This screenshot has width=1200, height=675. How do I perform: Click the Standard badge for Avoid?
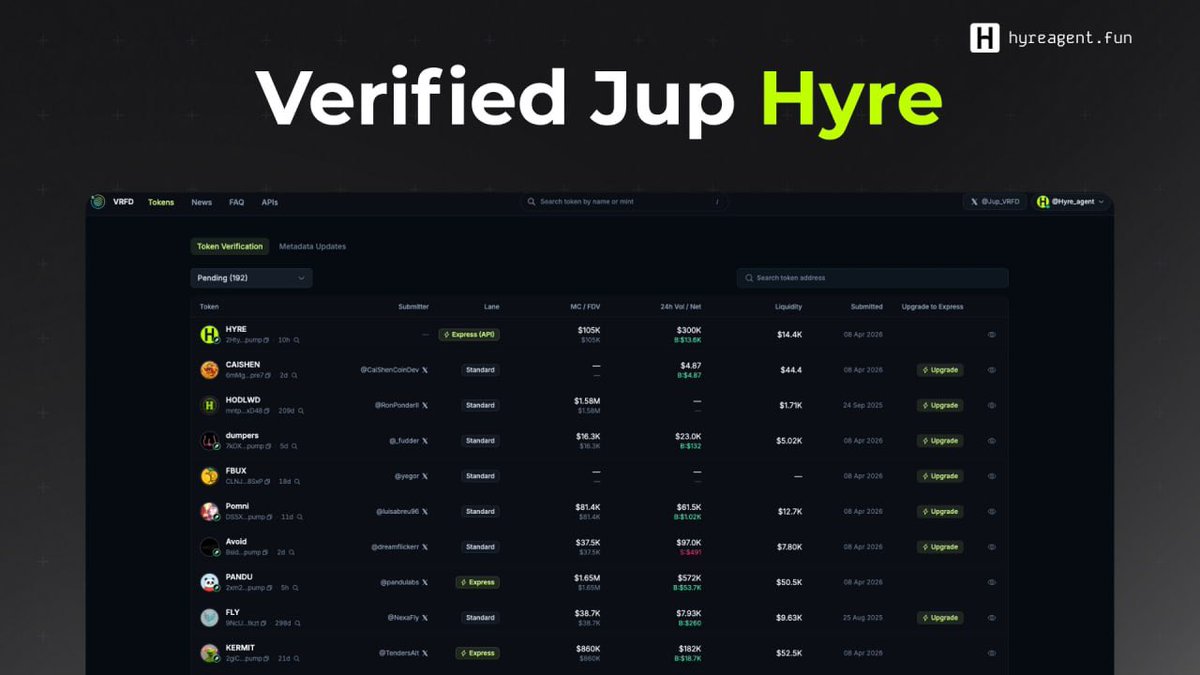click(480, 547)
